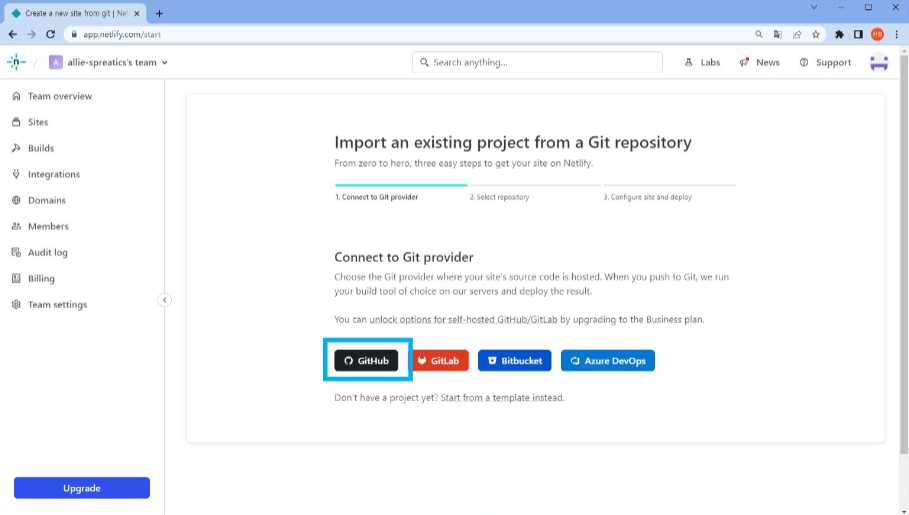The image size is (909, 515).
Task: Click the browser forward arrow
Action: coord(31,34)
